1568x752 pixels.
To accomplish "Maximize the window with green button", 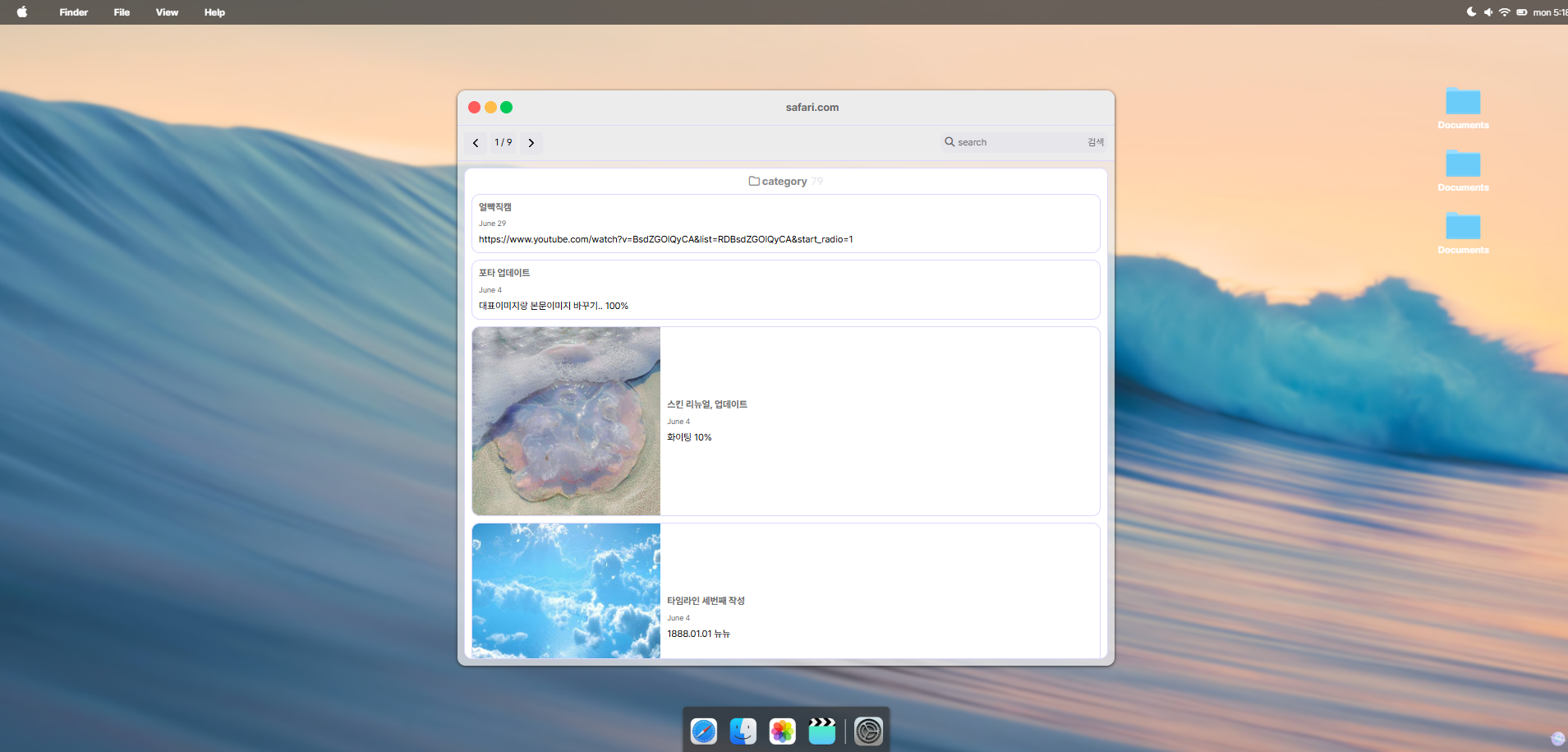I will [x=507, y=108].
